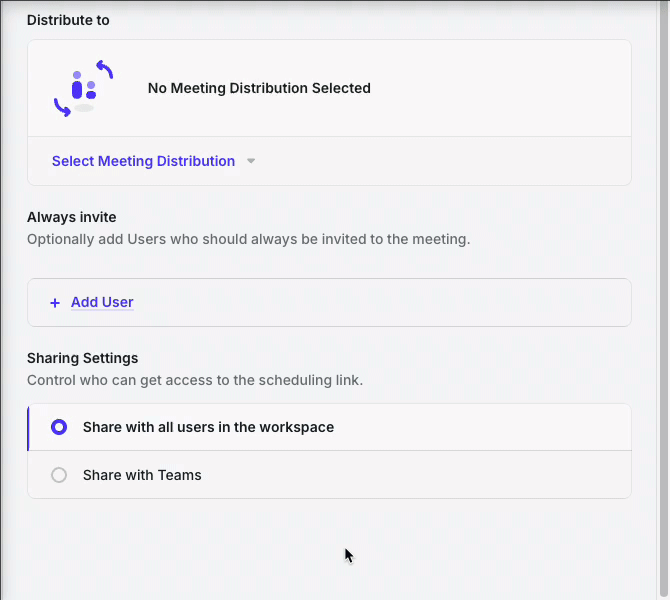Image resolution: width=670 pixels, height=600 pixels.
Task: Click the meeting distribution people icon
Action: 83,87
